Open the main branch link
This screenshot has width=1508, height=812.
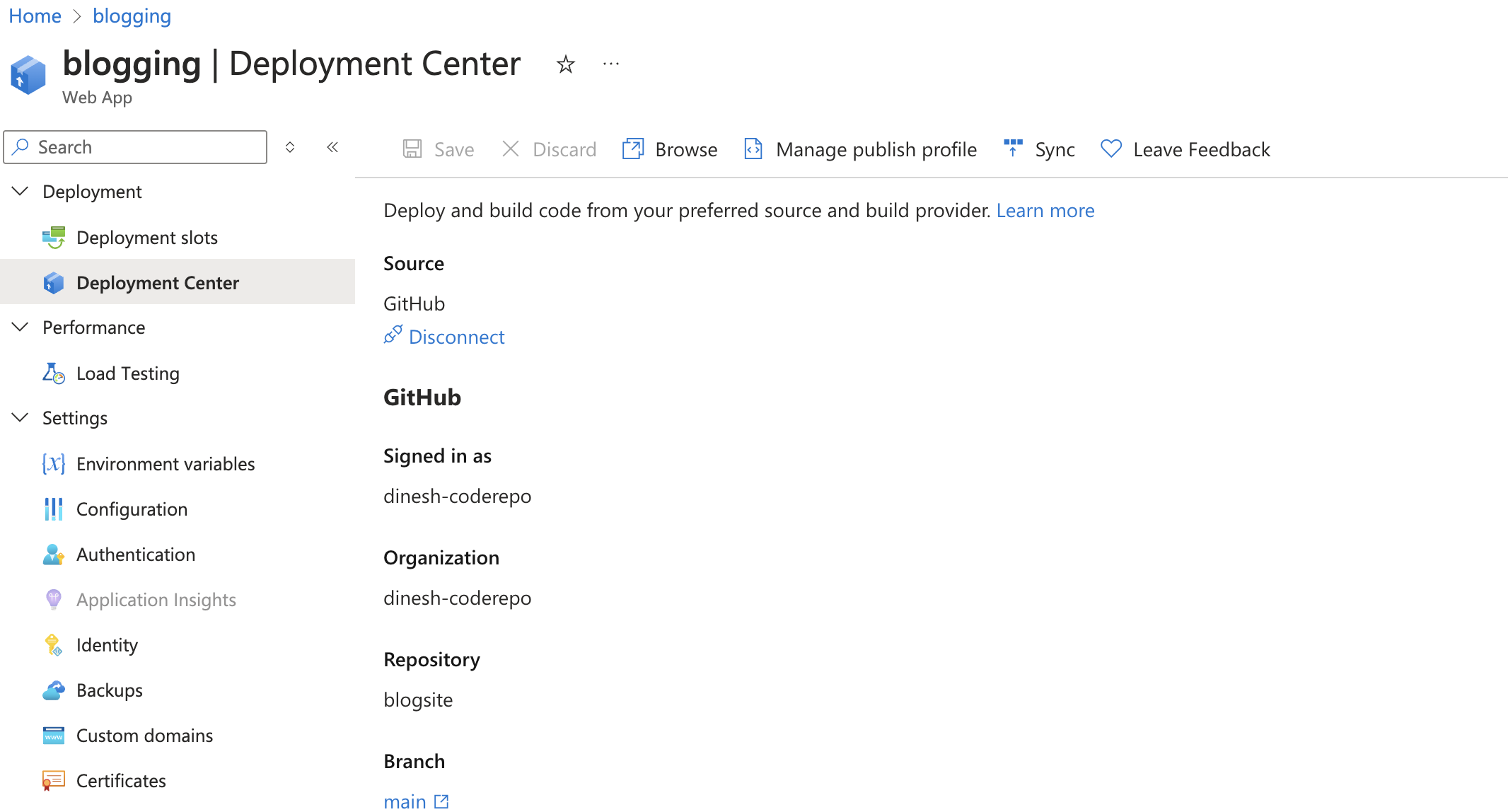405,801
